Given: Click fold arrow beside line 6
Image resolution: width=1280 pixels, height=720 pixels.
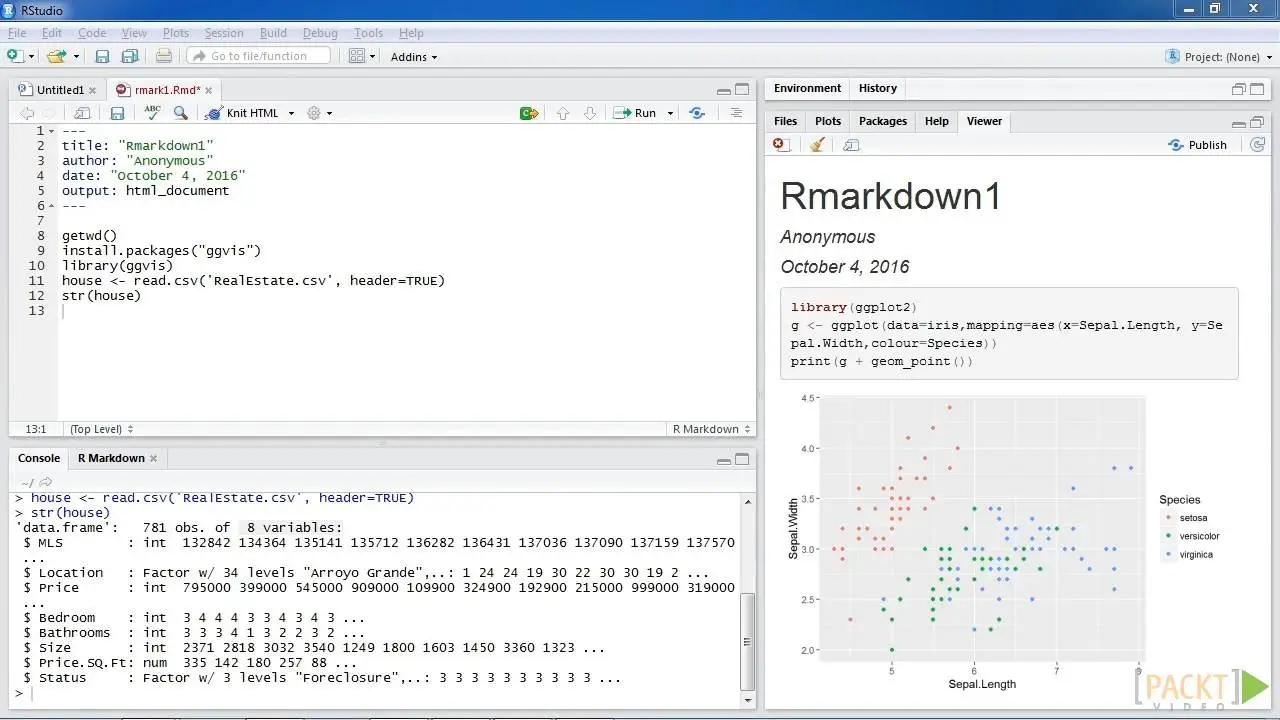Looking at the screenshot, I should [51, 206].
